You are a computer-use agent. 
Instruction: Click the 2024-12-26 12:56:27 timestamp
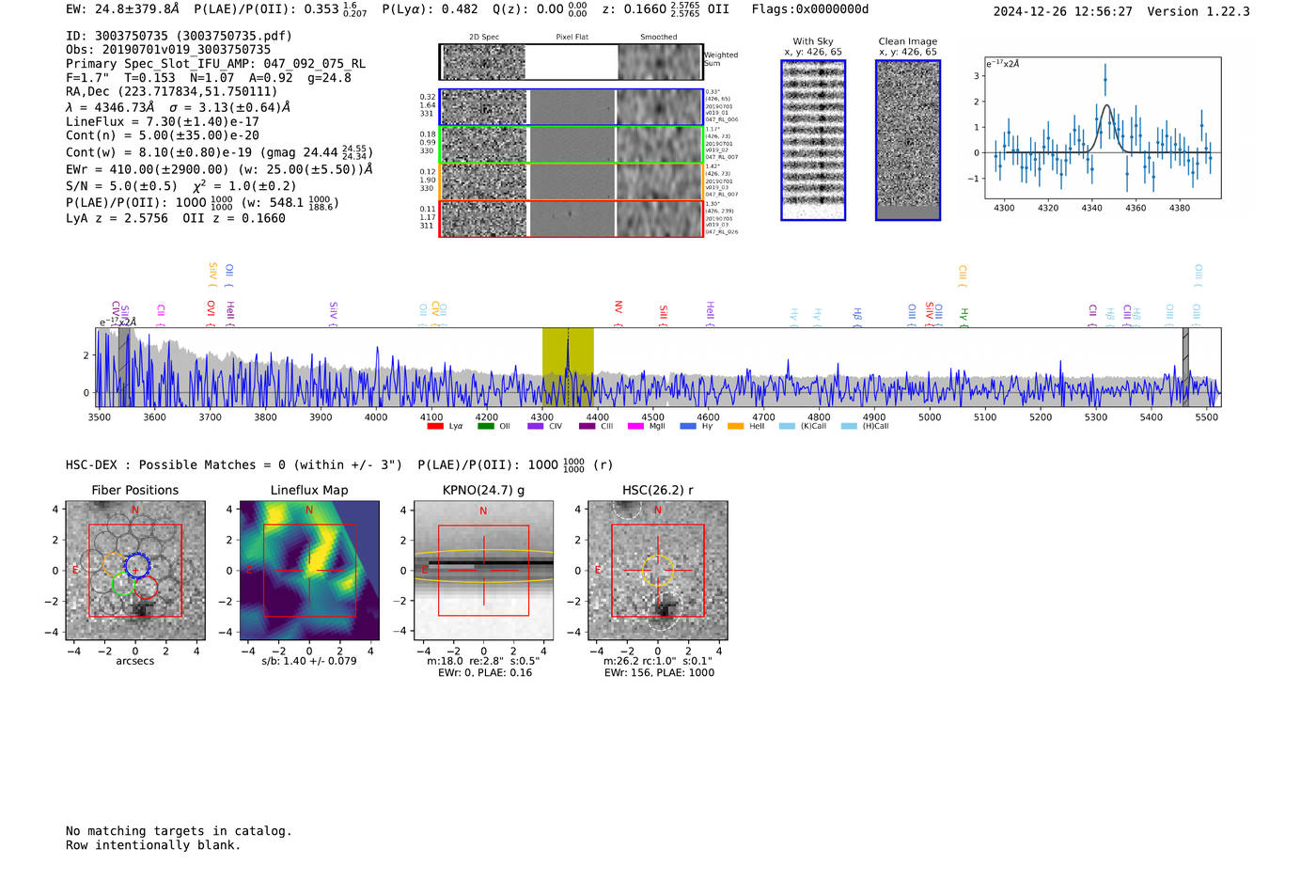click(1062, 11)
